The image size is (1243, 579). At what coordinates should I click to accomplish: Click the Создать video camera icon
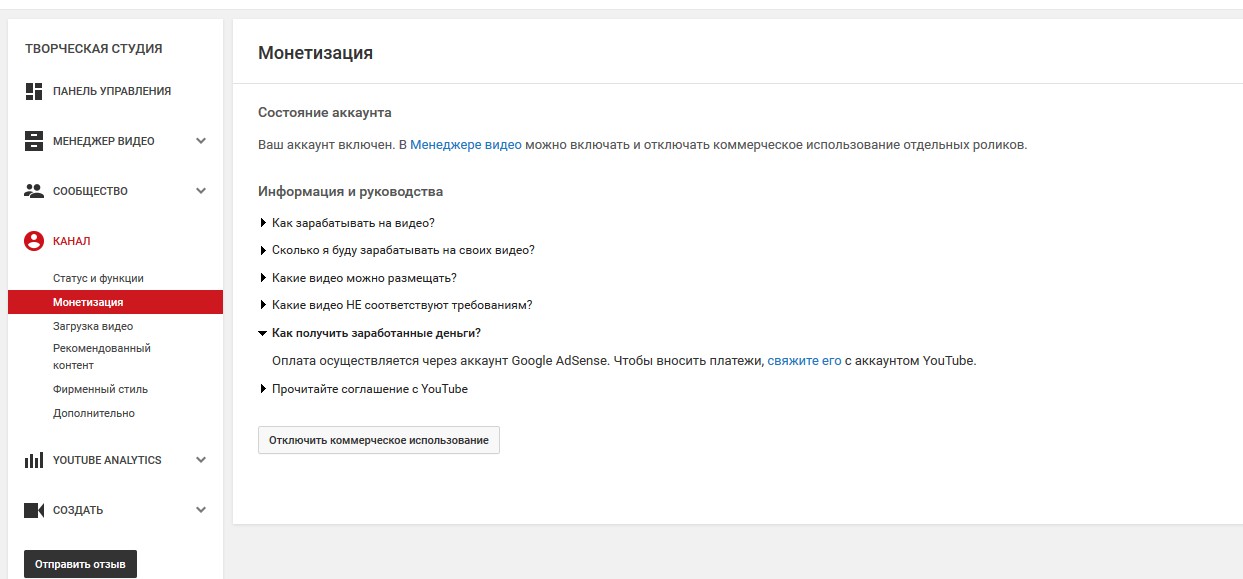pos(34,510)
